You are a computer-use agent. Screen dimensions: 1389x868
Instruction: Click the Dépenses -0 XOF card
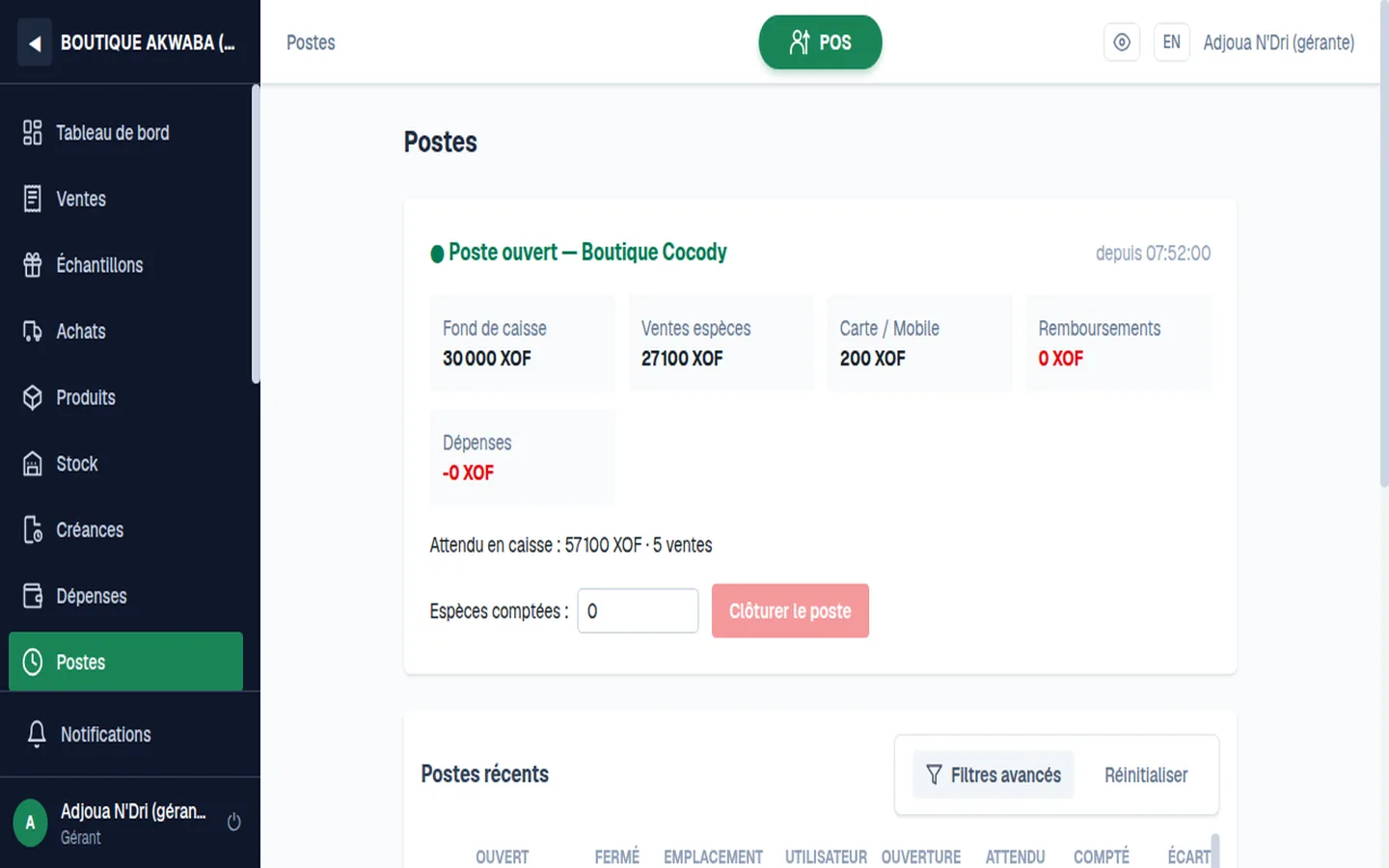[523, 458]
